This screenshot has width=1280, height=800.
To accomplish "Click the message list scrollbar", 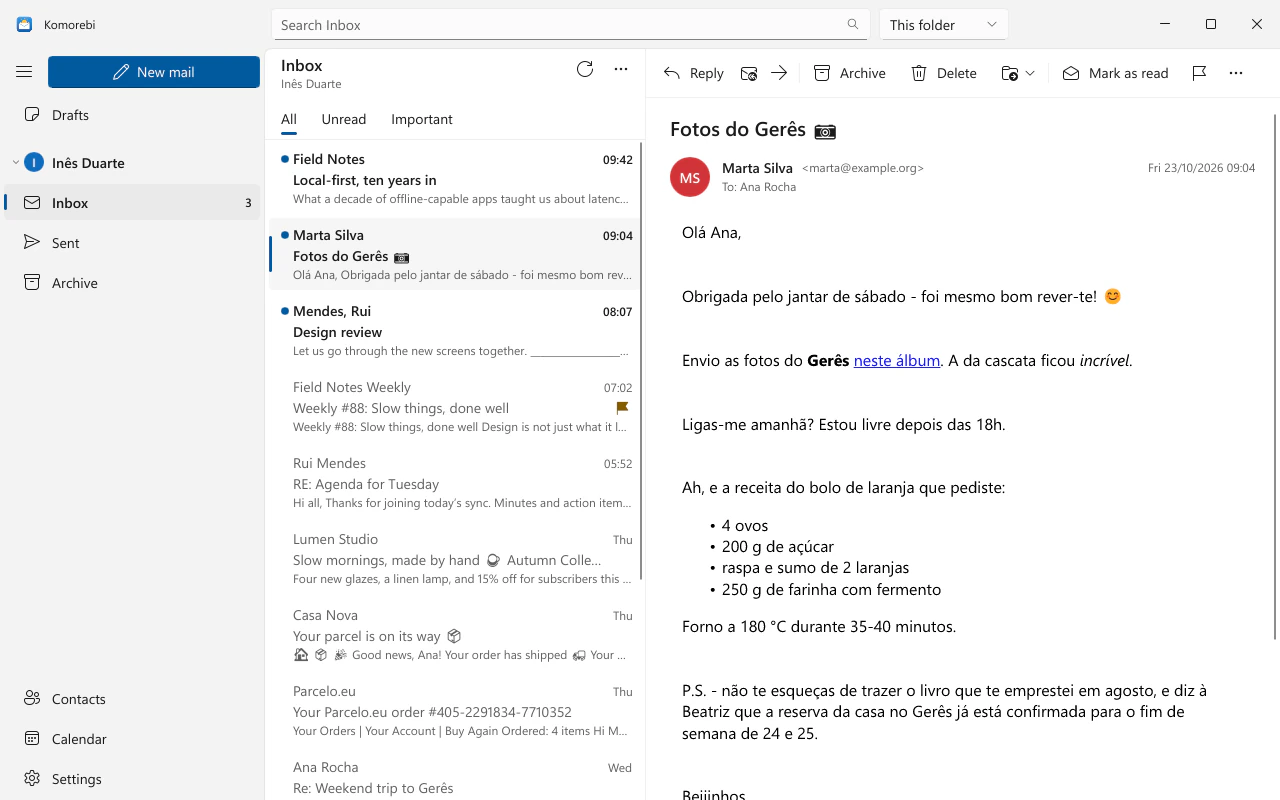I will coord(641,360).
